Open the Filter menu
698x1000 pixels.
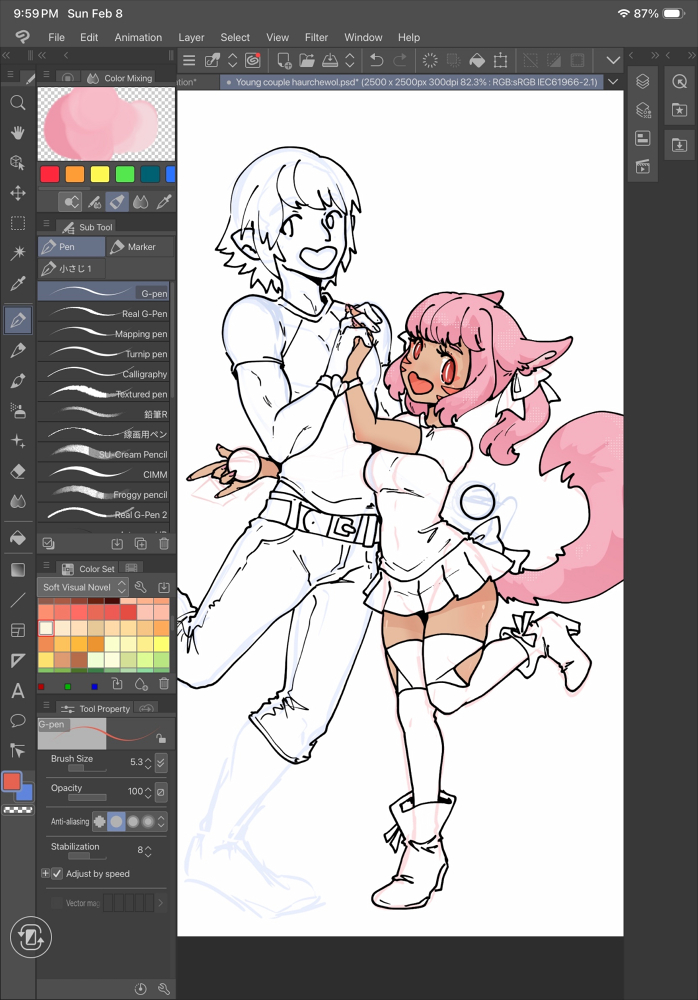point(316,37)
